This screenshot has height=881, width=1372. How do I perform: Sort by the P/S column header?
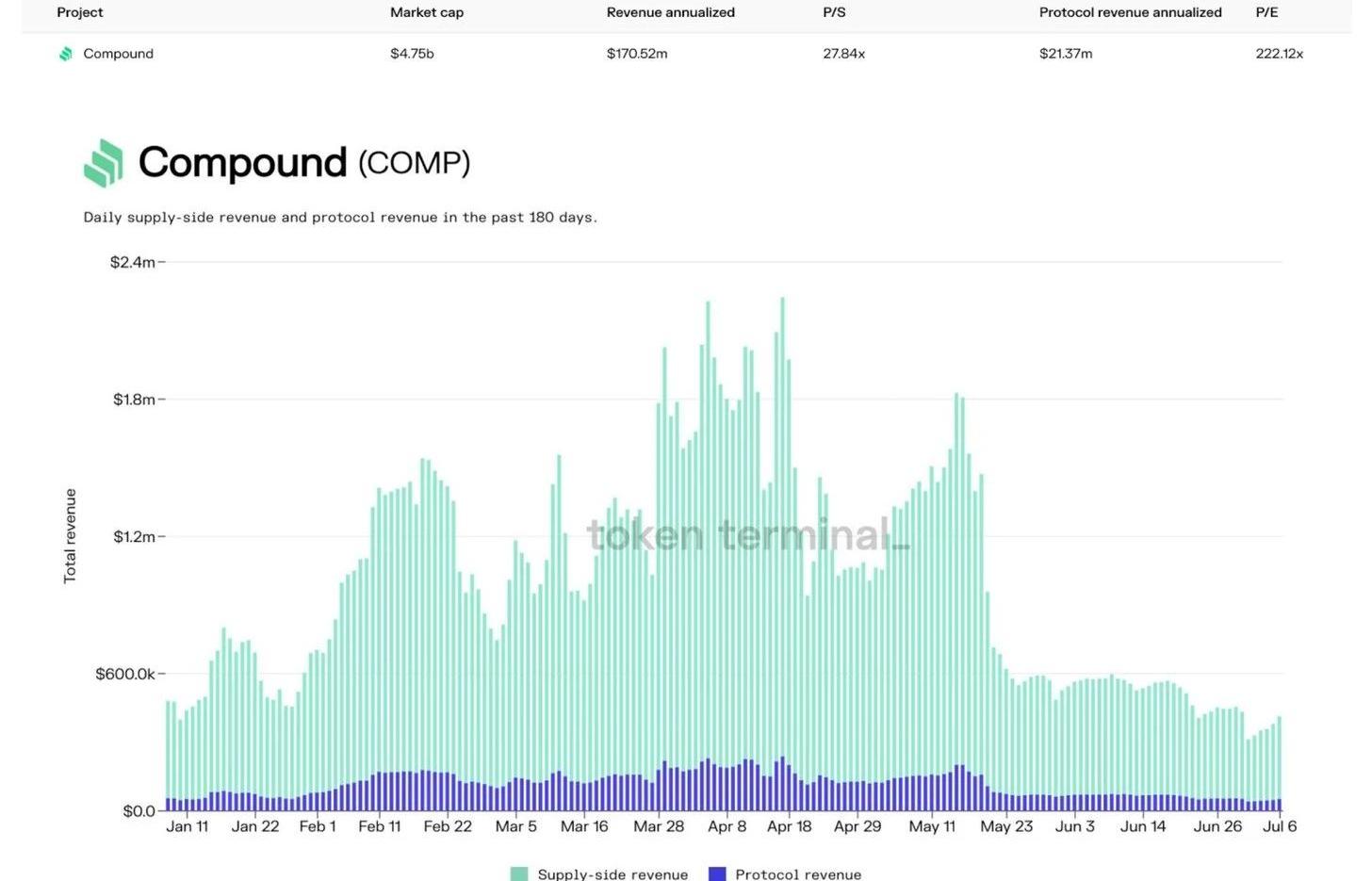(834, 12)
